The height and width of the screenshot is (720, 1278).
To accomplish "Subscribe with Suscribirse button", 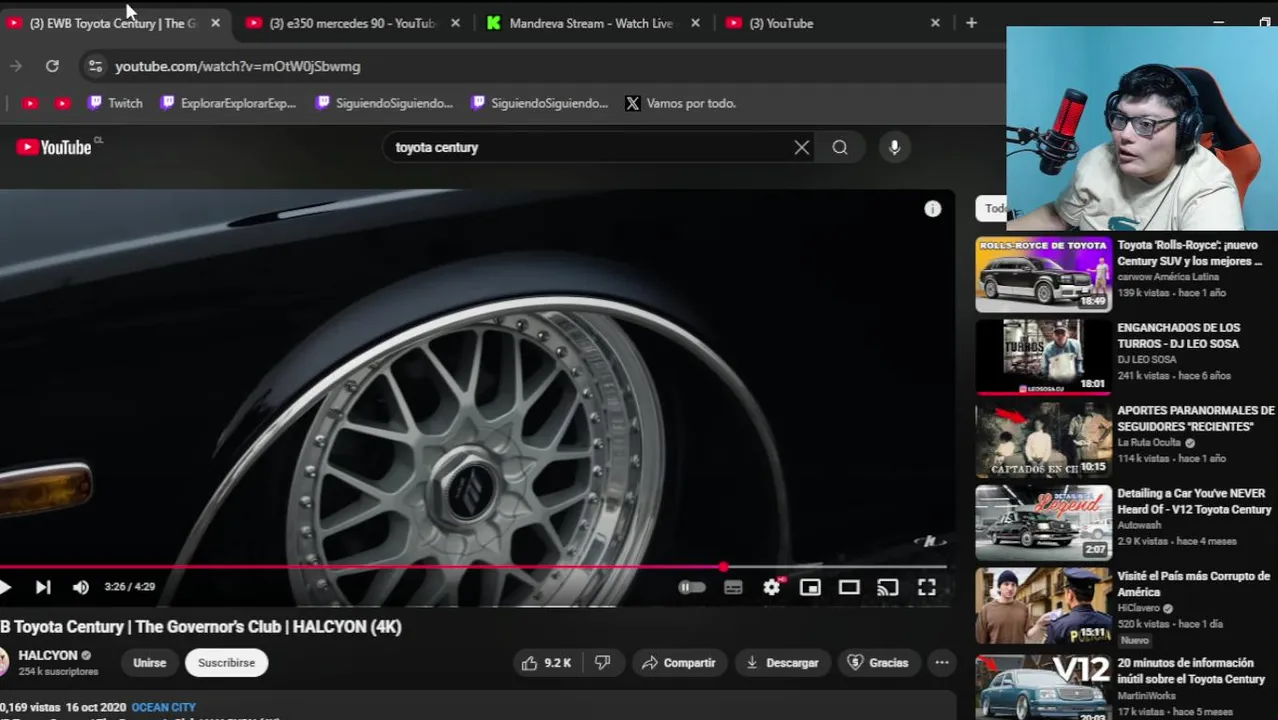I will coord(226,663).
